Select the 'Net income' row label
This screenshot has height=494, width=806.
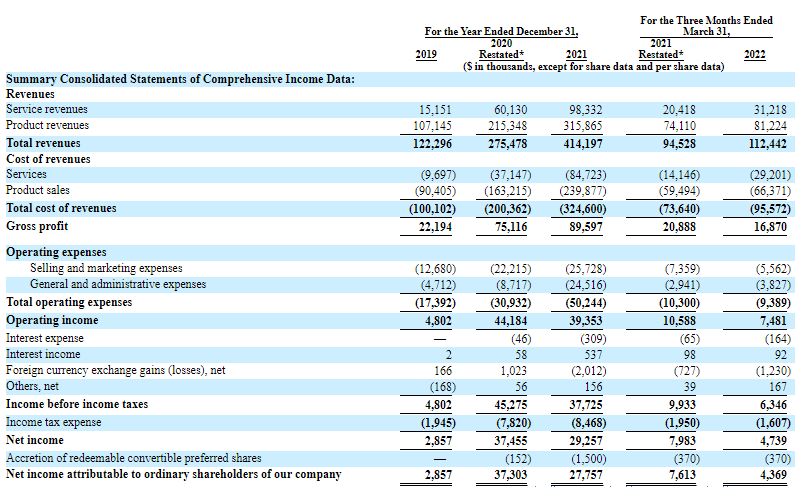point(35,440)
